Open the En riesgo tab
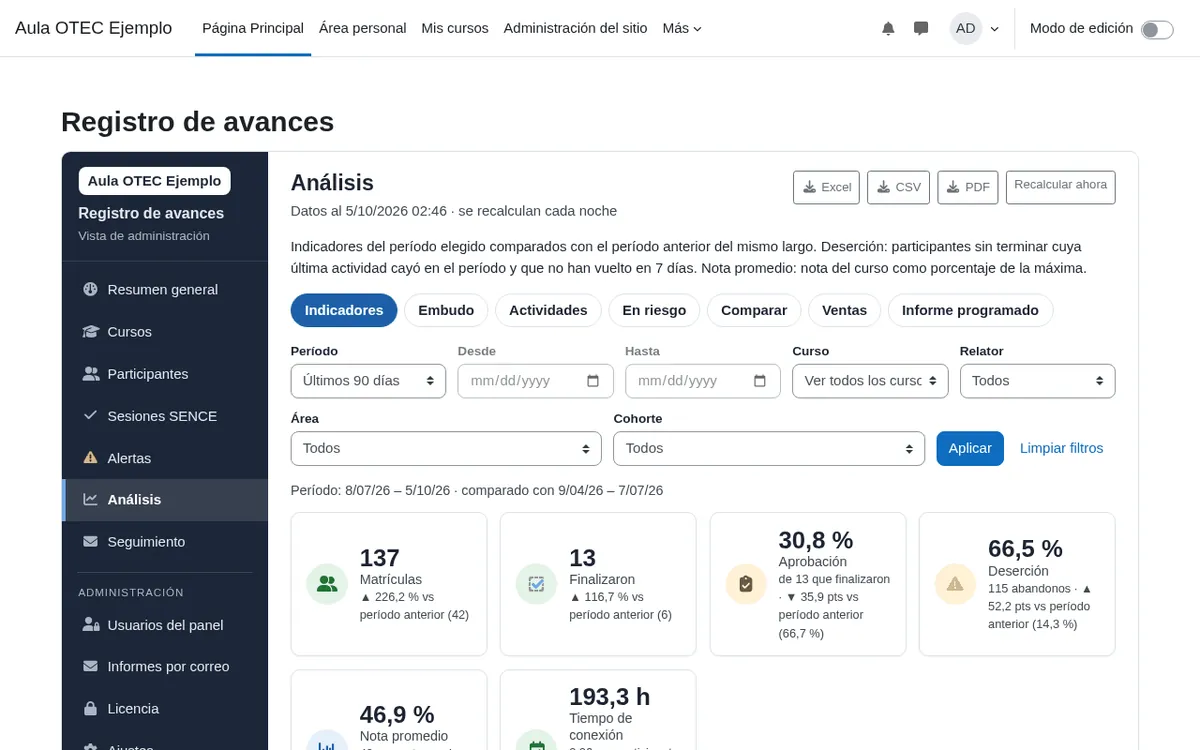 click(x=654, y=310)
